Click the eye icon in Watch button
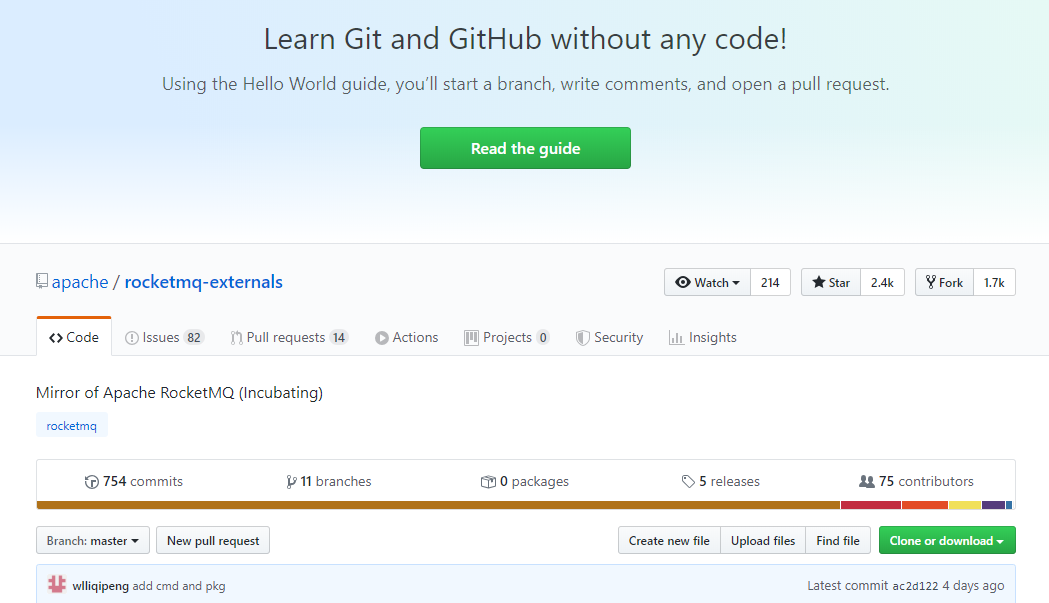The height and width of the screenshot is (603, 1049). [x=682, y=282]
